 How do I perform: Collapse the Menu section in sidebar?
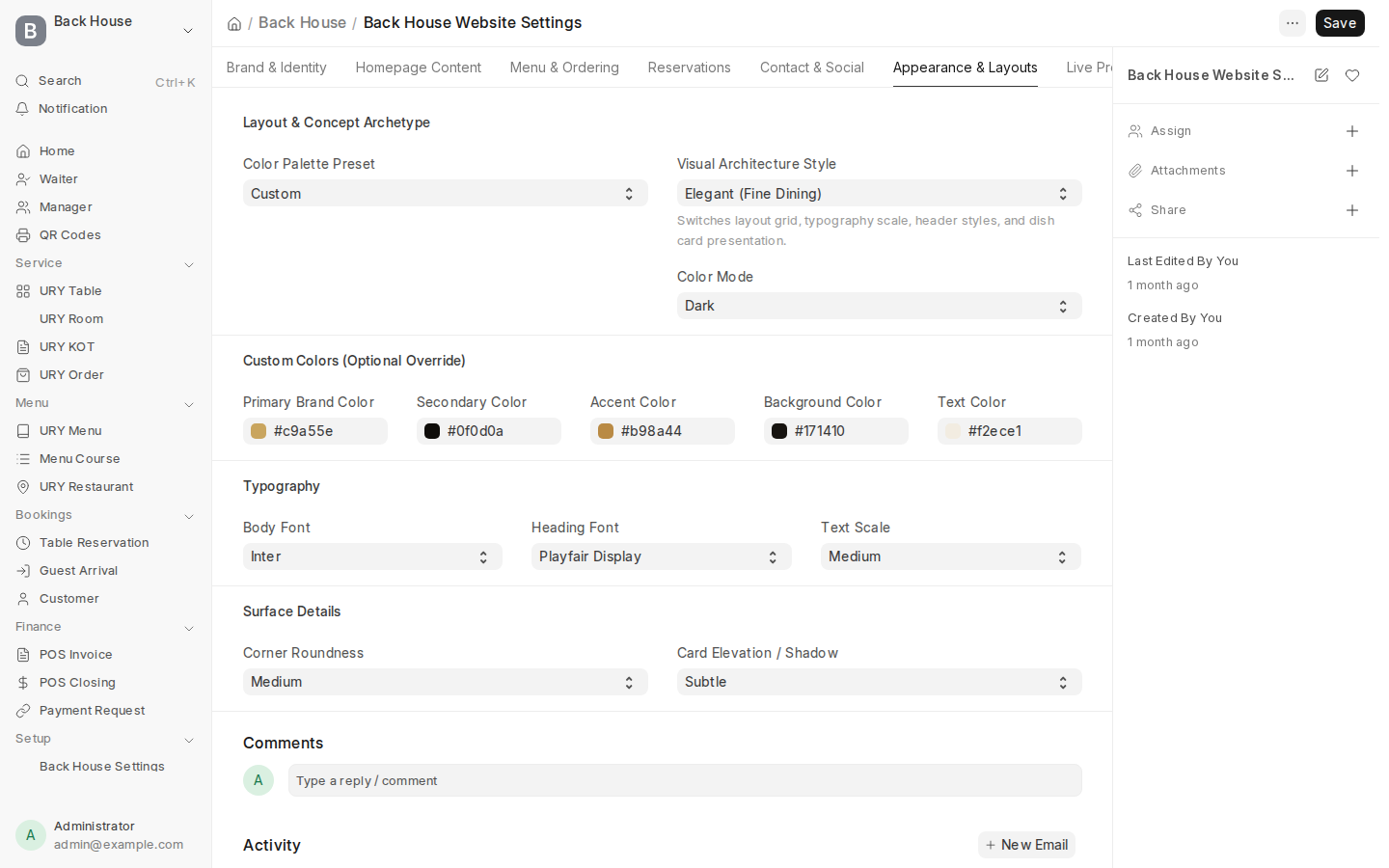coord(189,404)
